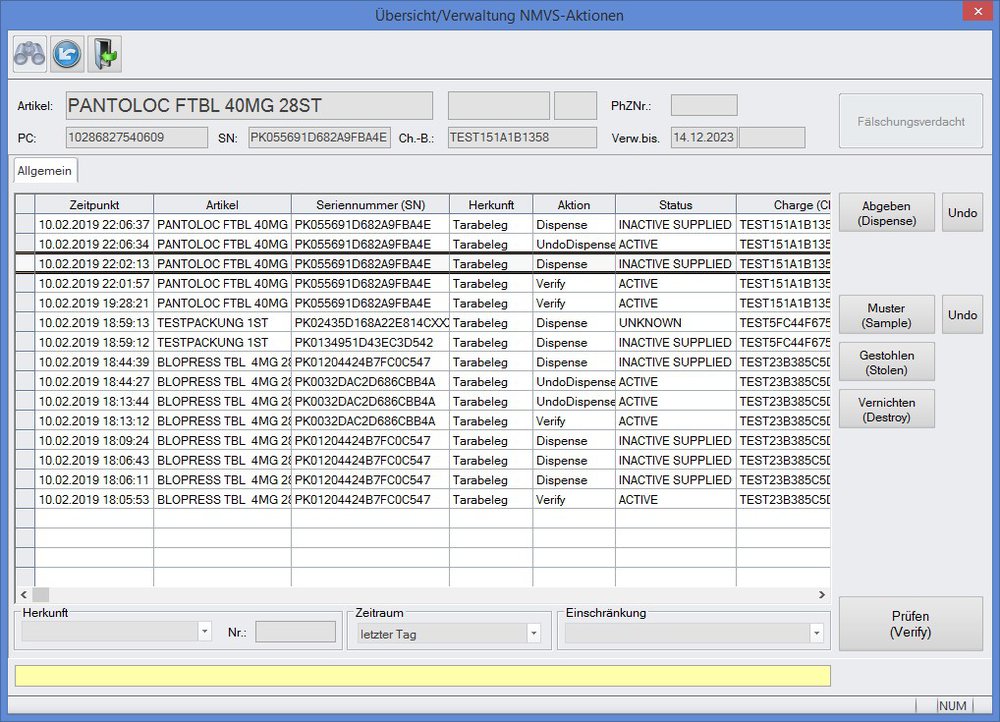Click the Nr. input field
The width and height of the screenshot is (1000, 722).
pos(295,632)
